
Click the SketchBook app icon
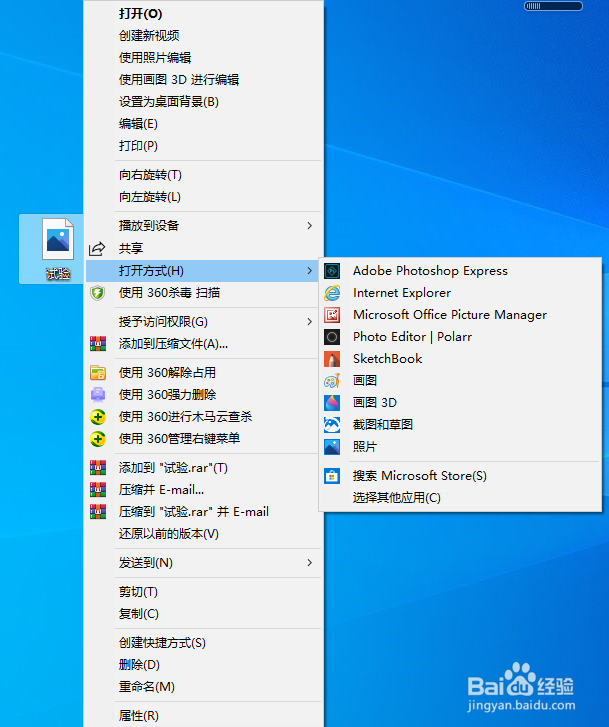(332, 359)
